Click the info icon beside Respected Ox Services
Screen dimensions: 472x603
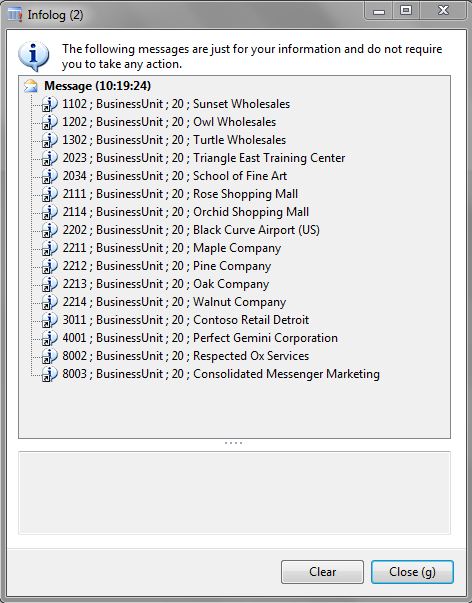click(x=49, y=356)
